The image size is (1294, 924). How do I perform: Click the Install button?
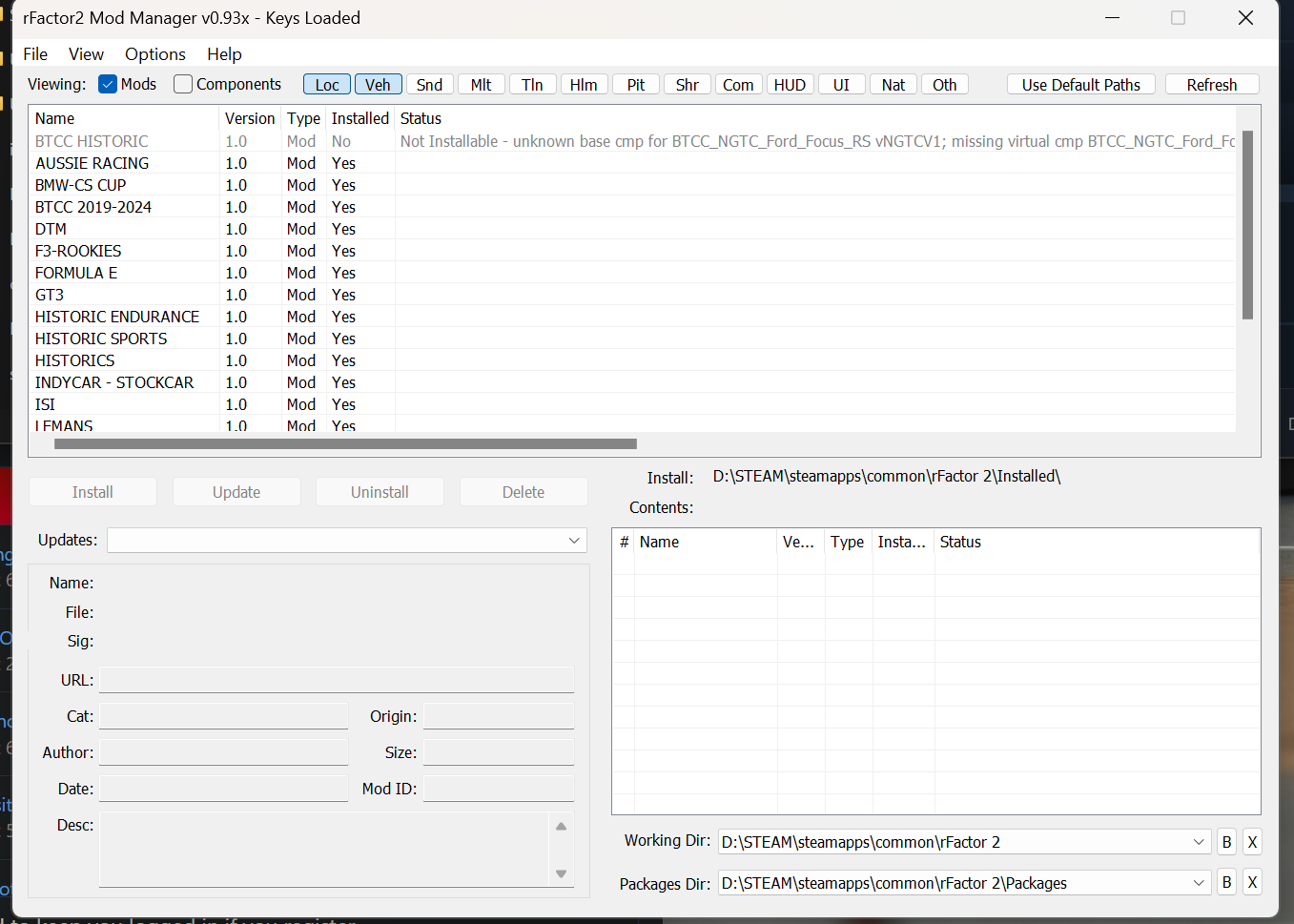(92, 492)
